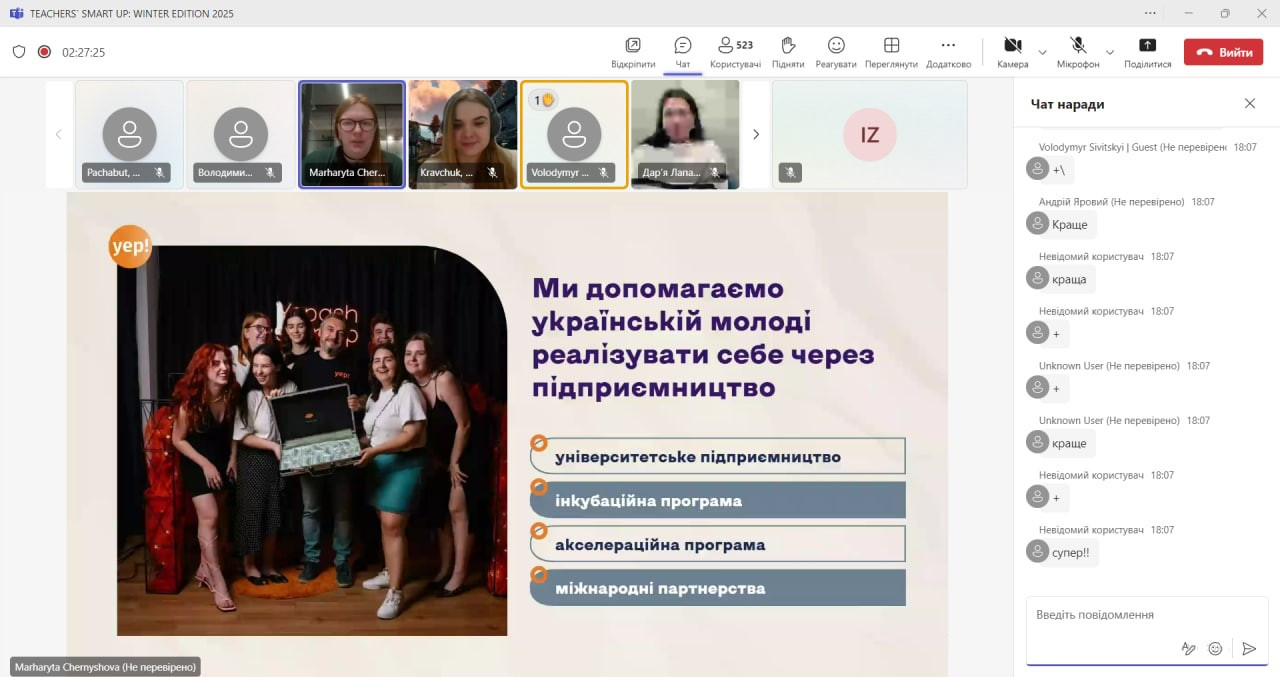Image resolution: width=1280 pixels, height=677 pixels.
Task: Click 'інкубаційна програма' slide item
Action: [718, 500]
